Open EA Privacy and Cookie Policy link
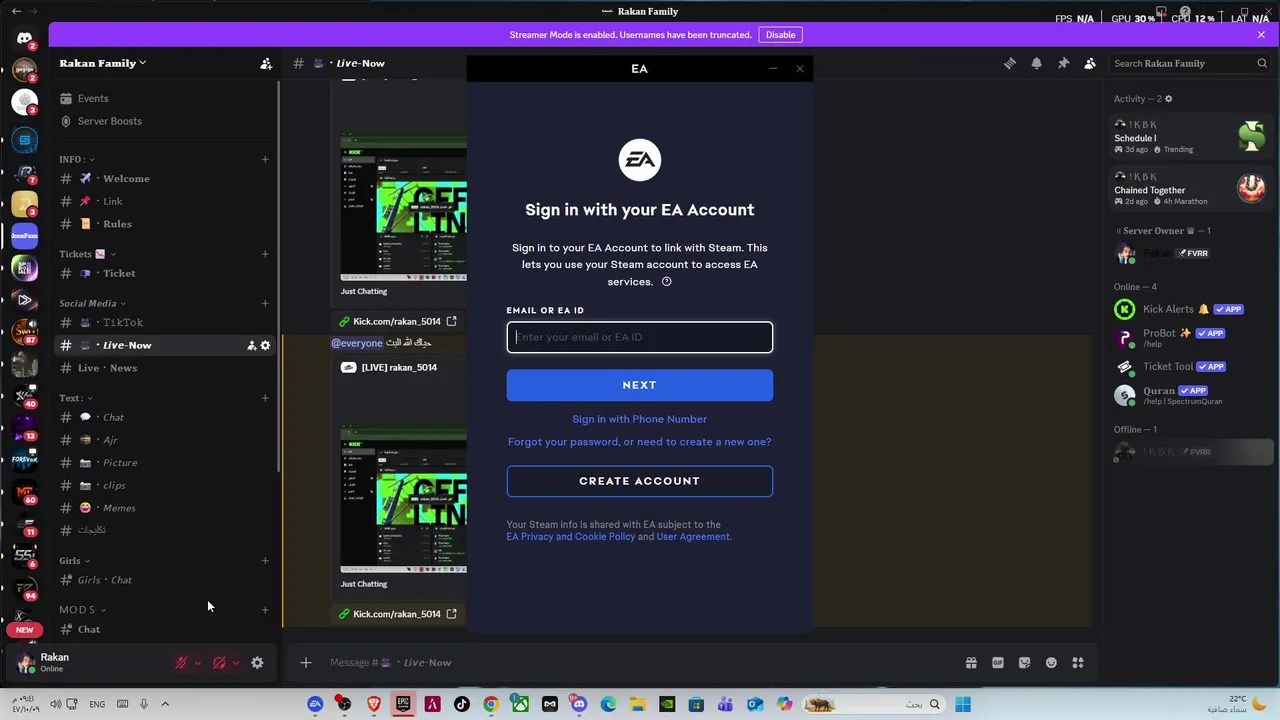1280x720 pixels. pos(570,537)
